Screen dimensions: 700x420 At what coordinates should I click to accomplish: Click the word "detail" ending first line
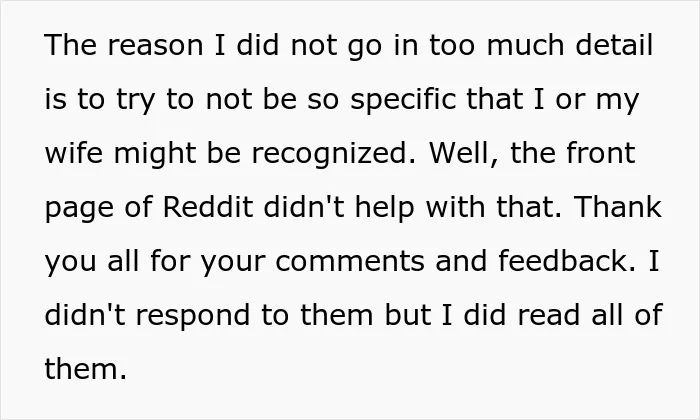(x=614, y=45)
